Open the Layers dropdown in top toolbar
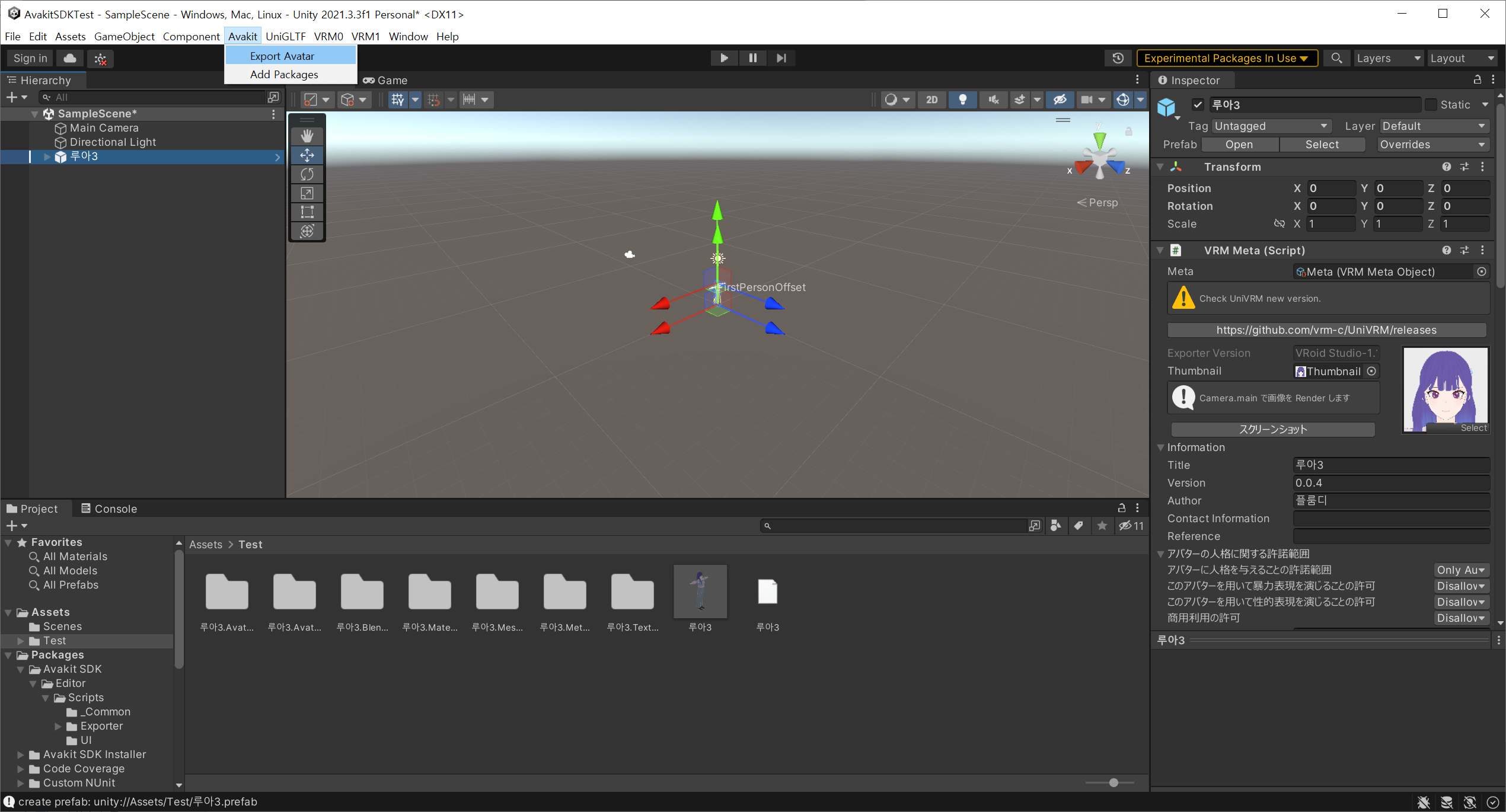 point(1388,58)
